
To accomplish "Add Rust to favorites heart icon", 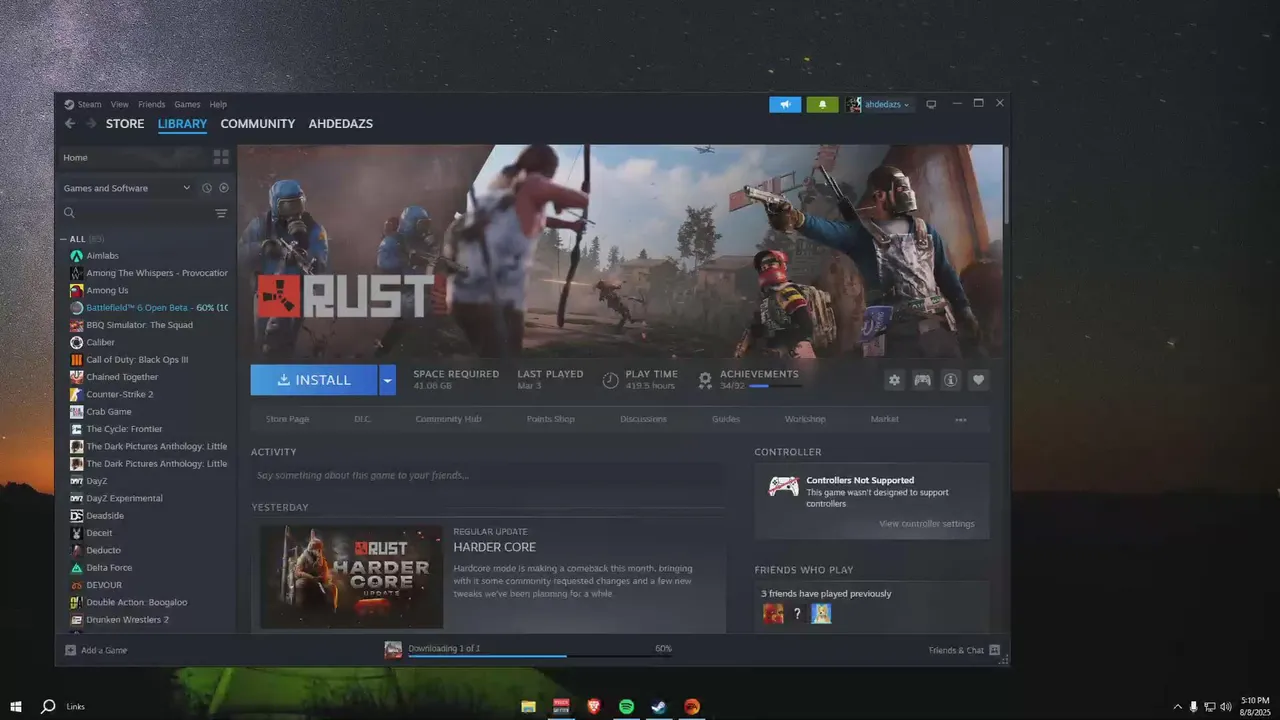I will 978,380.
